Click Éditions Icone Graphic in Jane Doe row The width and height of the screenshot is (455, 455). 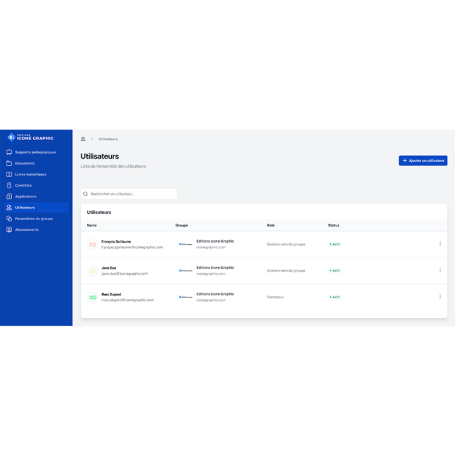[215, 268]
